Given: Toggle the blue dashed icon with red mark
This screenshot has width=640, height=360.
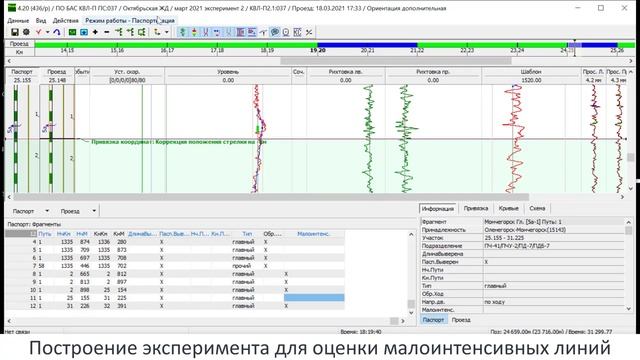Looking at the screenshot, I should pos(217,32).
